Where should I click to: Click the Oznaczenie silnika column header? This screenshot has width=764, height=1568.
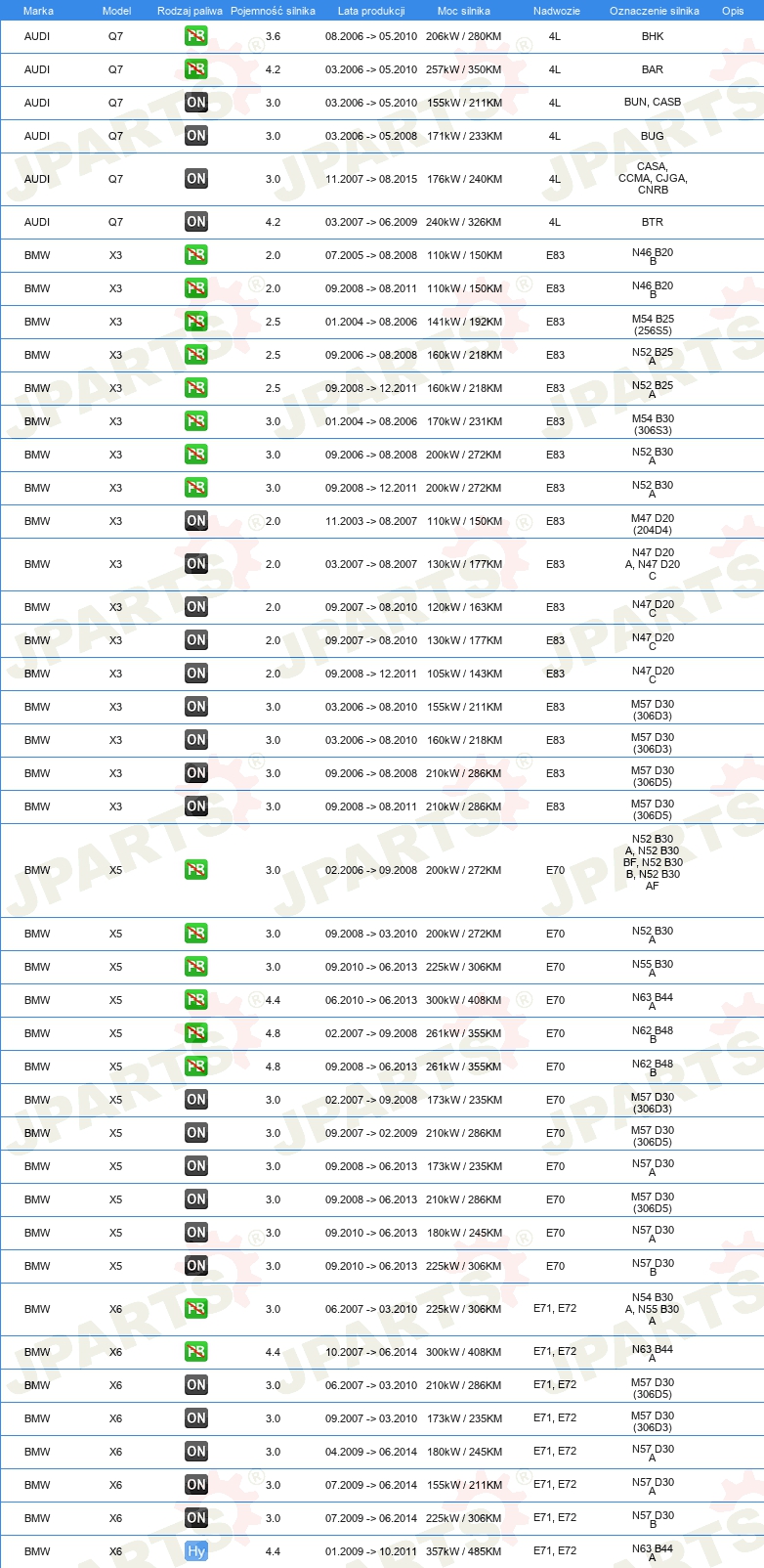click(x=654, y=11)
